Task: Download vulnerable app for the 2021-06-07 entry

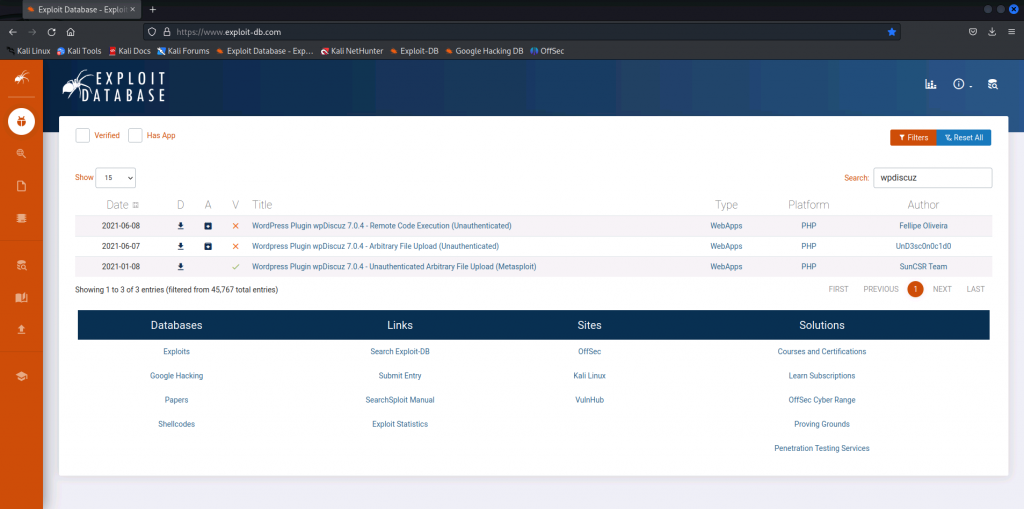Action: [x=208, y=246]
